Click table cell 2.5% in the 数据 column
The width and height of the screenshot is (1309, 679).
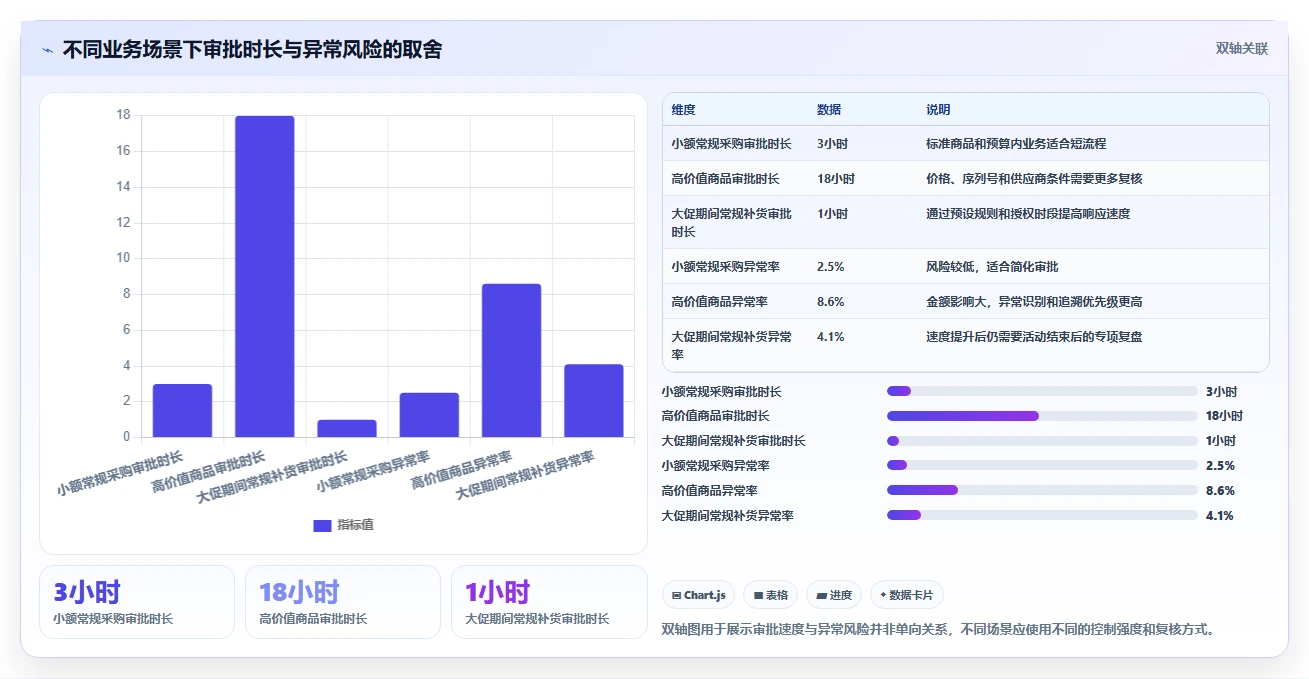click(831, 267)
